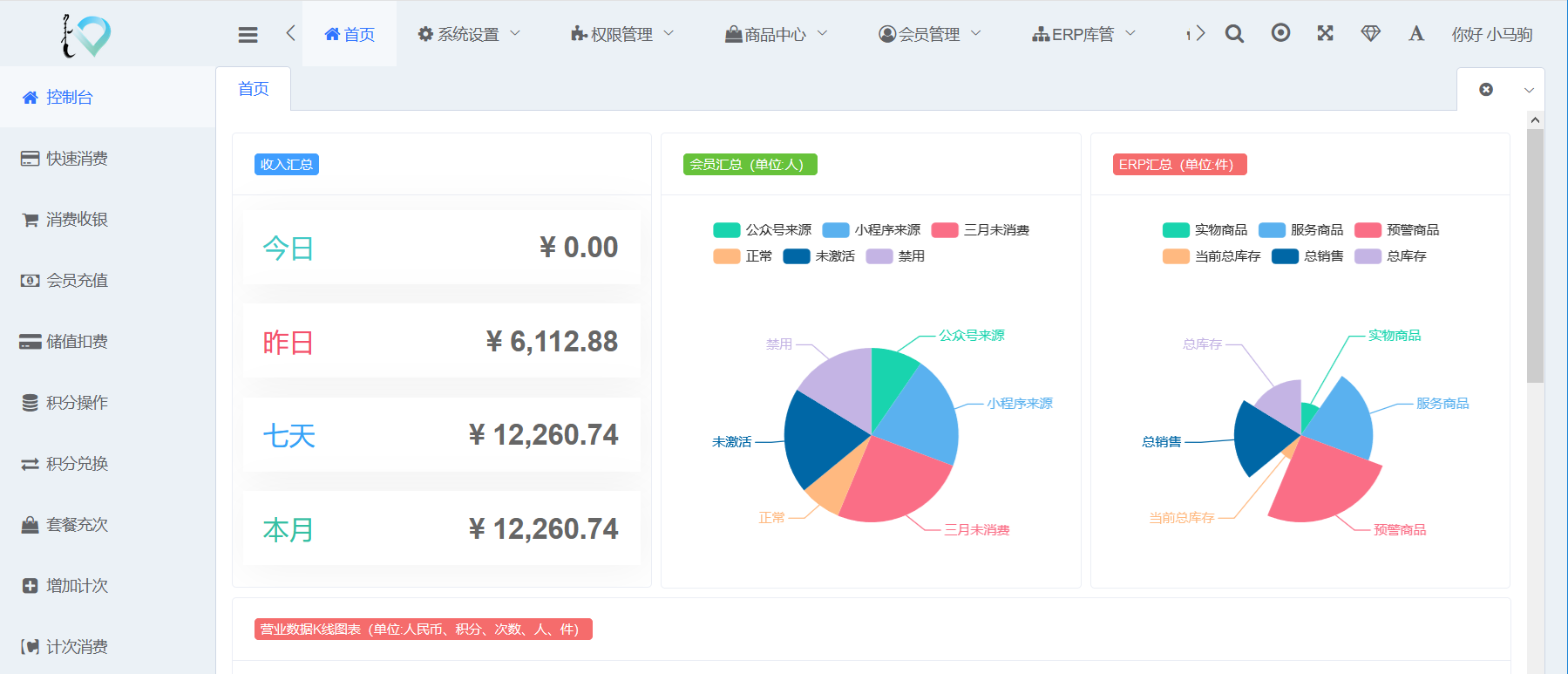Click the card icon beside 储值扣费
The height and width of the screenshot is (674, 1568).
(31, 342)
